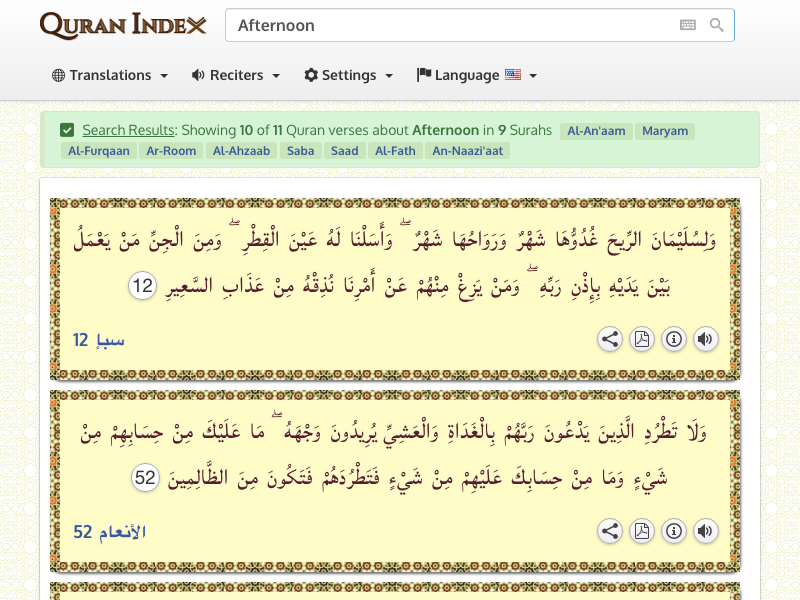This screenshot has height=600, width=800.
Task: Click verse number 52 circle
Action: [145, 478]
